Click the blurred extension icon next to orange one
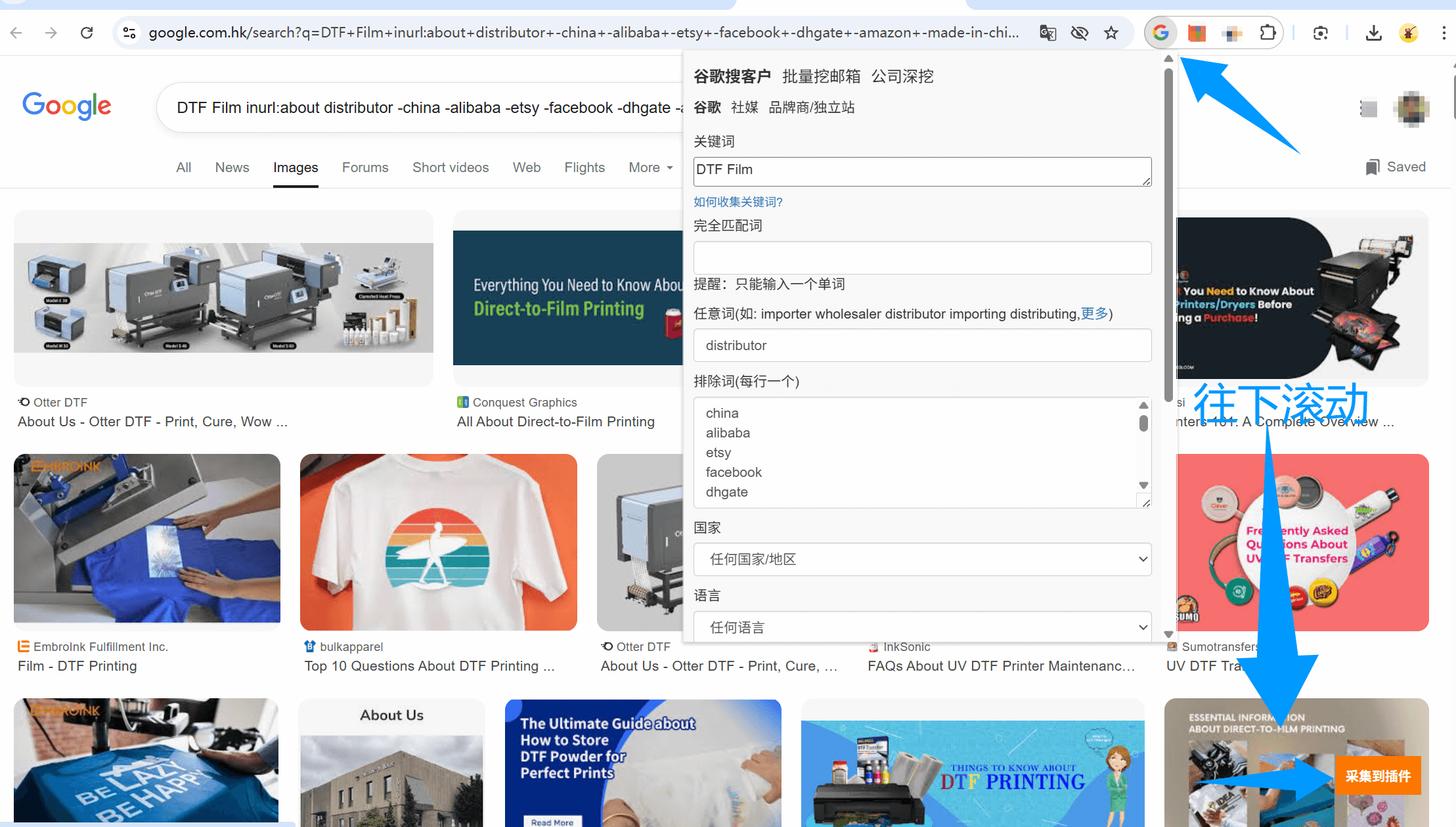1456x827 pixels. pyautogui.click(x=1232, y=33)
